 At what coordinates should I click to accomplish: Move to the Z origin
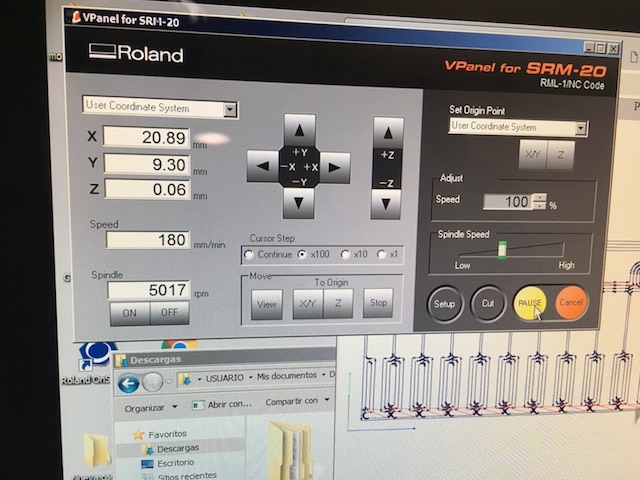coord(338,303)
